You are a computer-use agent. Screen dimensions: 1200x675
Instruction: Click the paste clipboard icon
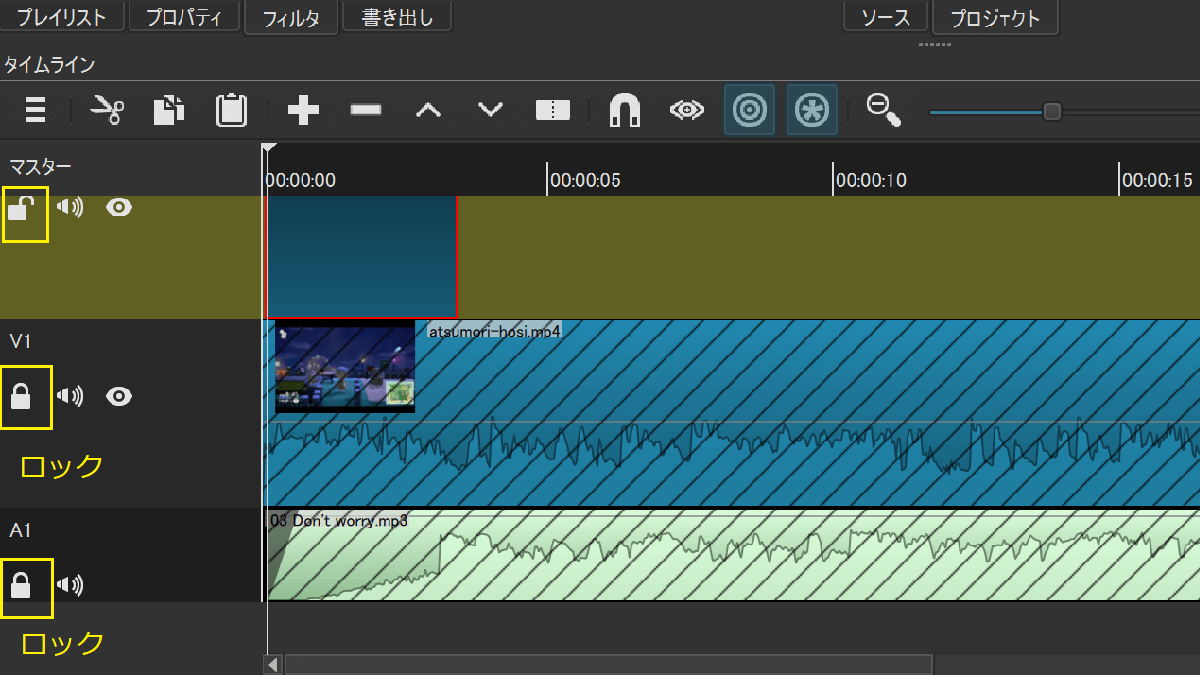click(x=231, y=110)
